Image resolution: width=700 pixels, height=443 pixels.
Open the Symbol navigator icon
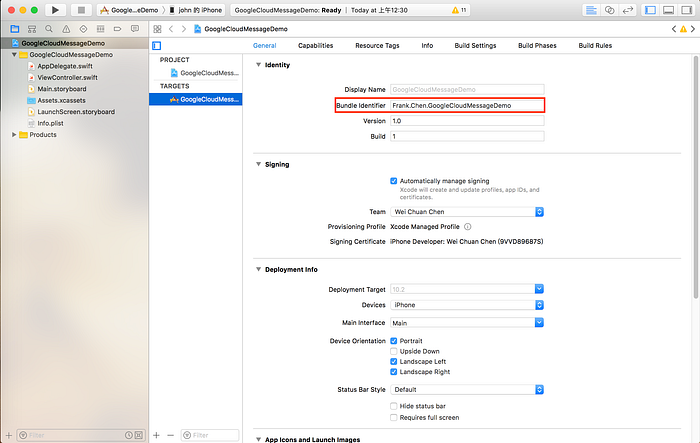32,29
